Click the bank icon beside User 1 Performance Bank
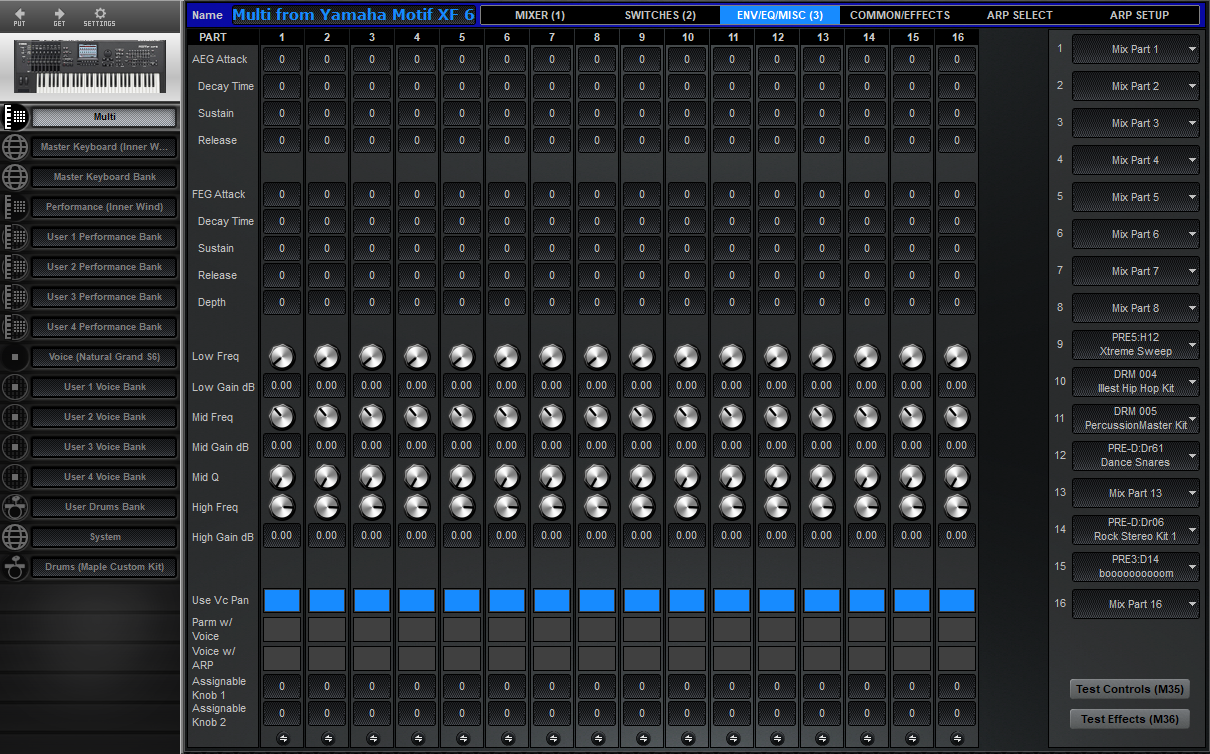 [x=14, y=237]
